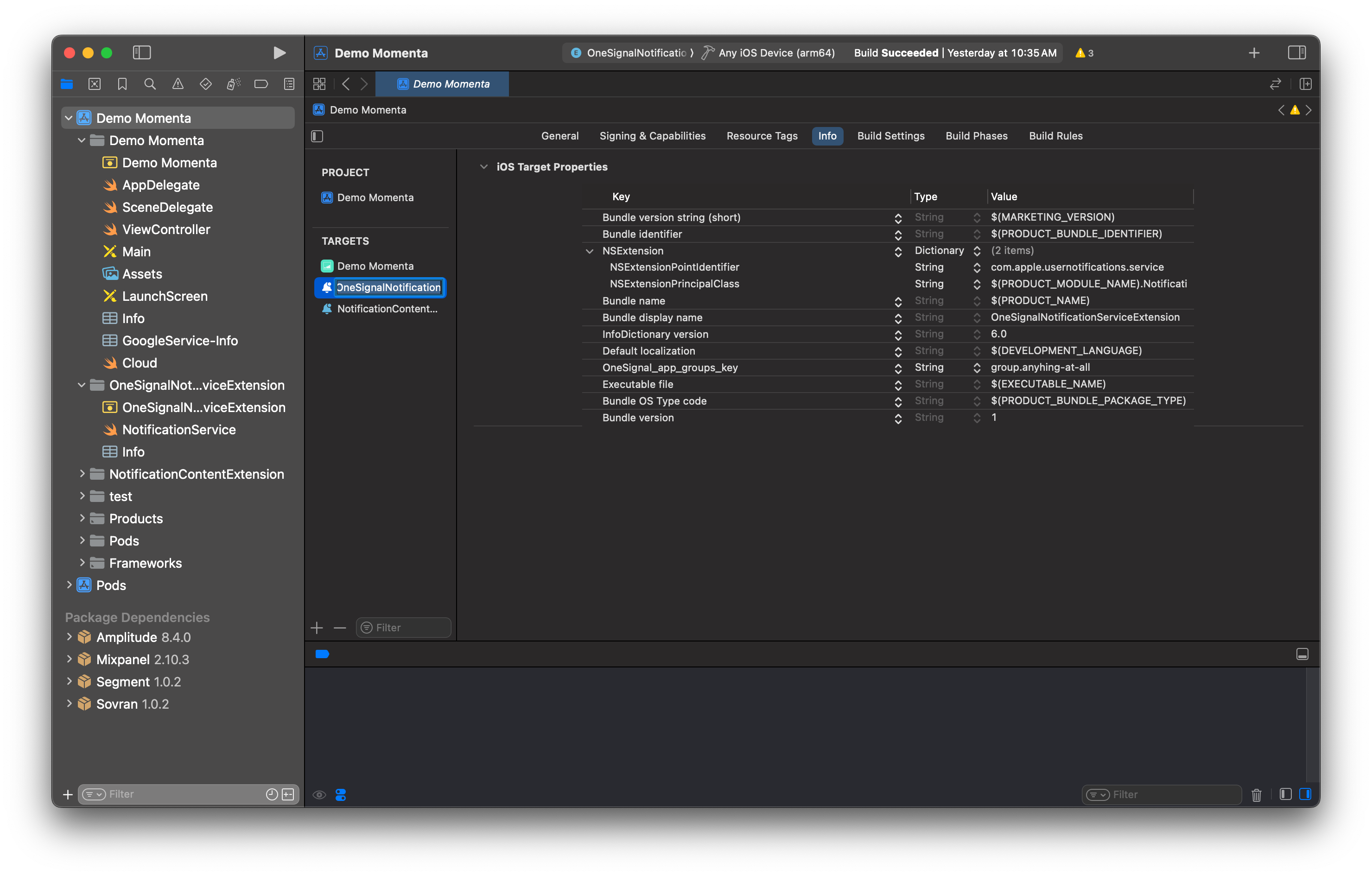The width and height of the screenshot is (1372, 876).
Task: Clear the console with trash icon
Action: point(1256,794)
